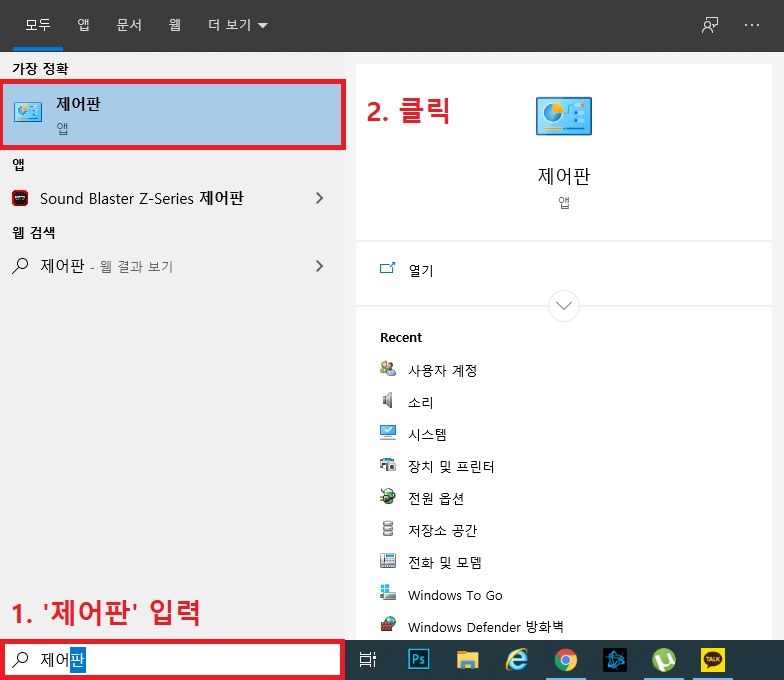Open recent item Windows To Go
The height and width of the screenshot is (680, 784).
(455, 596)
